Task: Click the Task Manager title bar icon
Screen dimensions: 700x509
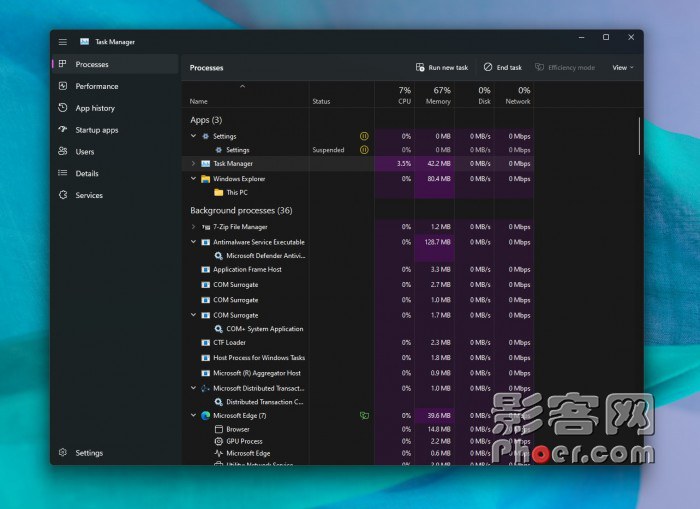Action: (84, 42)
